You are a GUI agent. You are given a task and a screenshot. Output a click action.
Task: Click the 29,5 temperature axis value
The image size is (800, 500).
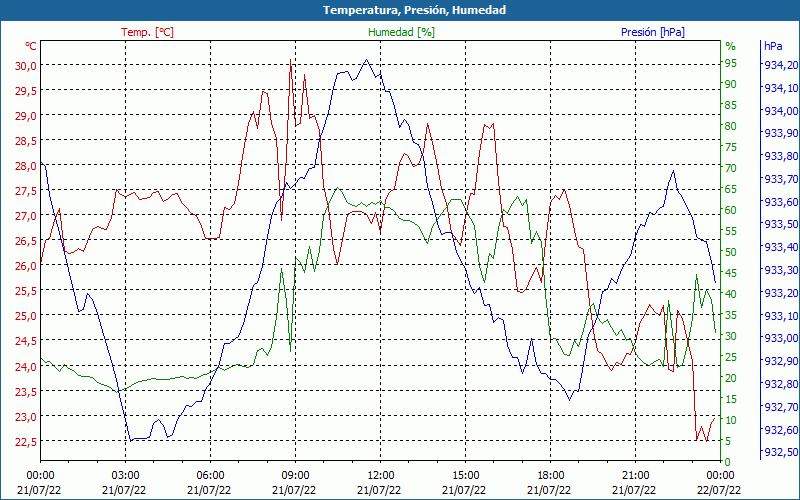pyautogui.click(x=27, y=90)
